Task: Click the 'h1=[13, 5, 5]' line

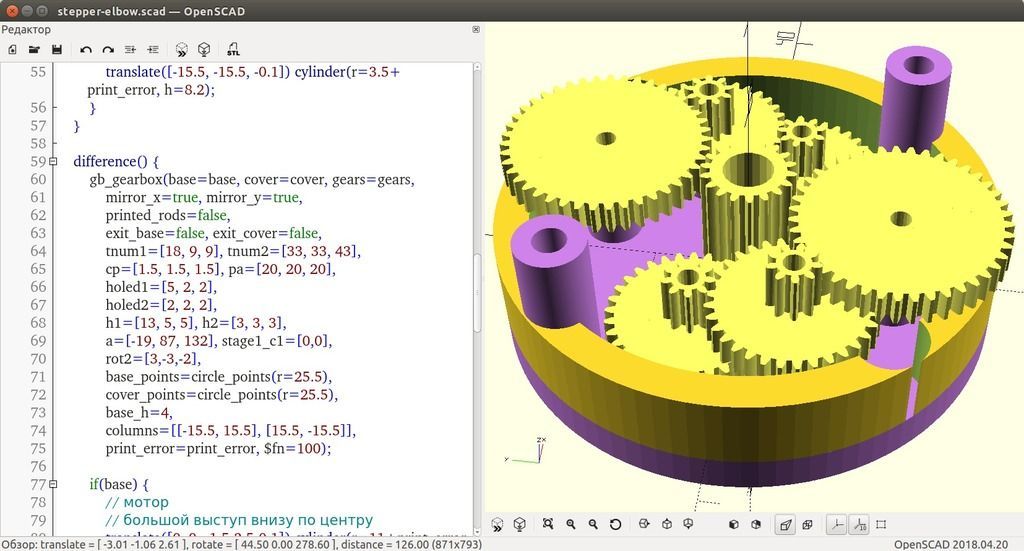Action: [196, 323]
